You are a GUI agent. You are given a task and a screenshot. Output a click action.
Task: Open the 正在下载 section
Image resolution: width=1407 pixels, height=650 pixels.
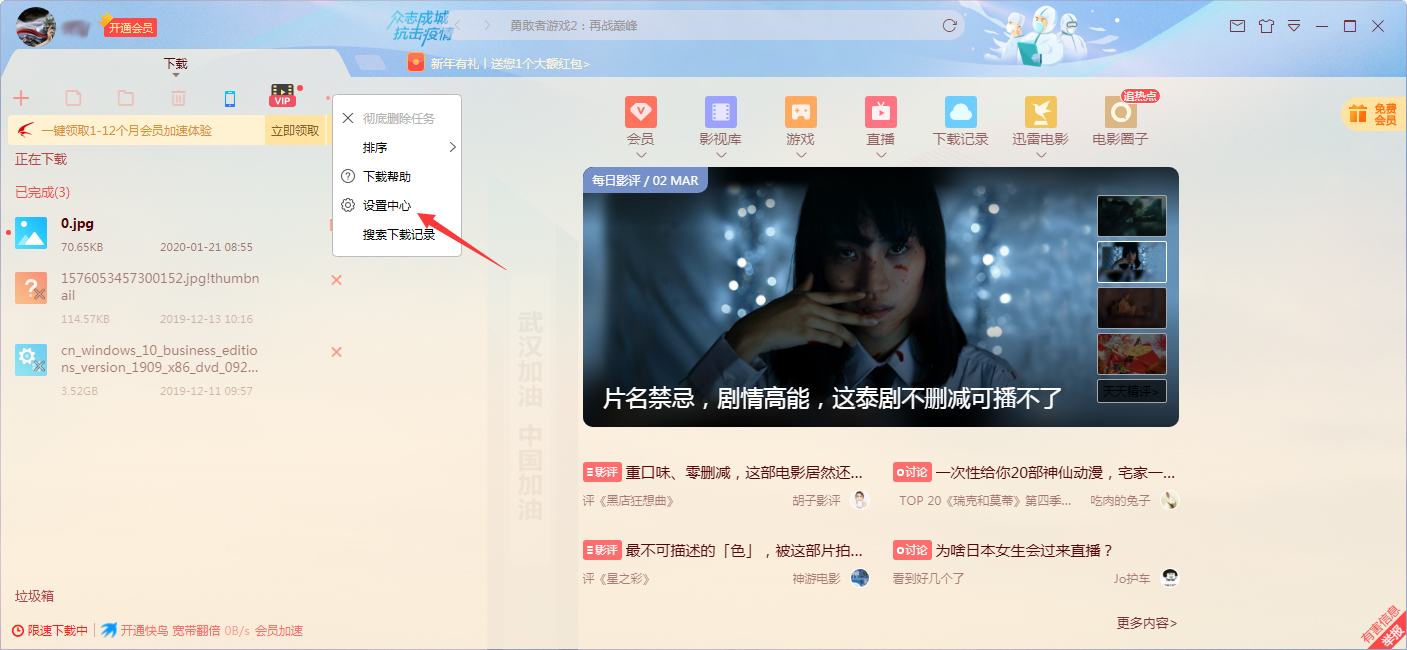click(41, 159)
